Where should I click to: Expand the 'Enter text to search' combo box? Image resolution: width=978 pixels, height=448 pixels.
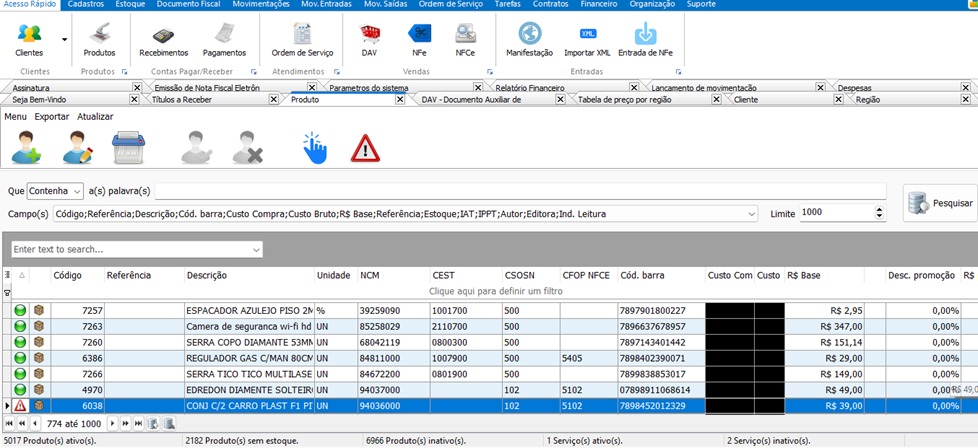pyautogui.click(x=256, y=249)
